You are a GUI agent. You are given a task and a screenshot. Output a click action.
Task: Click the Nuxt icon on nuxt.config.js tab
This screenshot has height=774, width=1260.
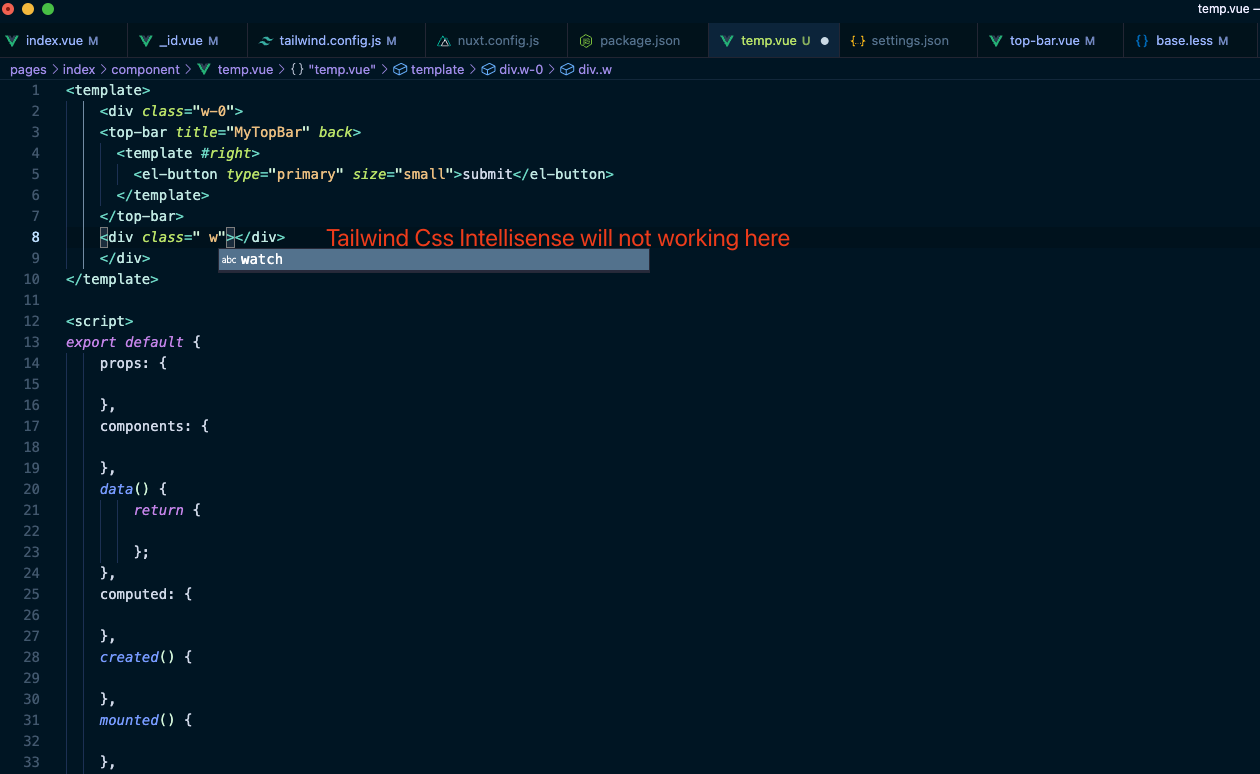[445, 40]
